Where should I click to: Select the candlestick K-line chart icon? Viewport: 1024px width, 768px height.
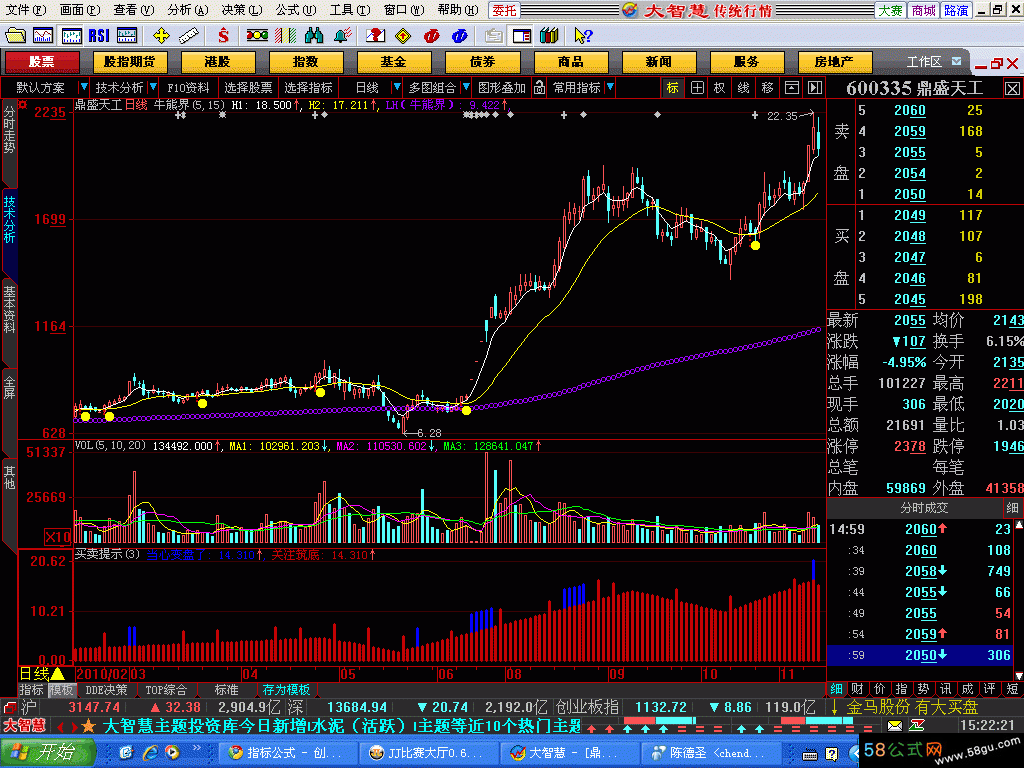coord(71,35)
